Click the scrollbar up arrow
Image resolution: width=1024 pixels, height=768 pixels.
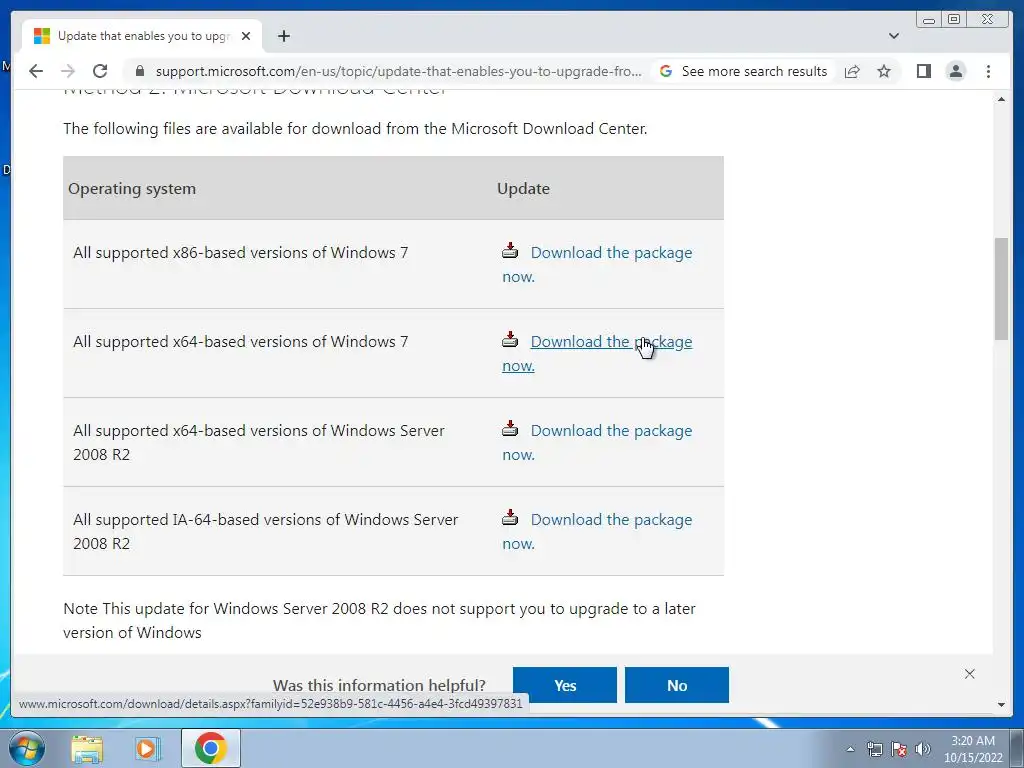click(1001, 99)
